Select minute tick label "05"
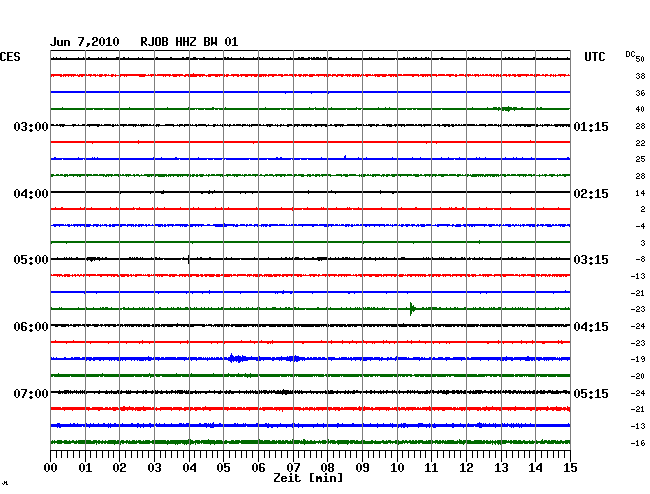 pyautogui.click(x=223, y=468)
